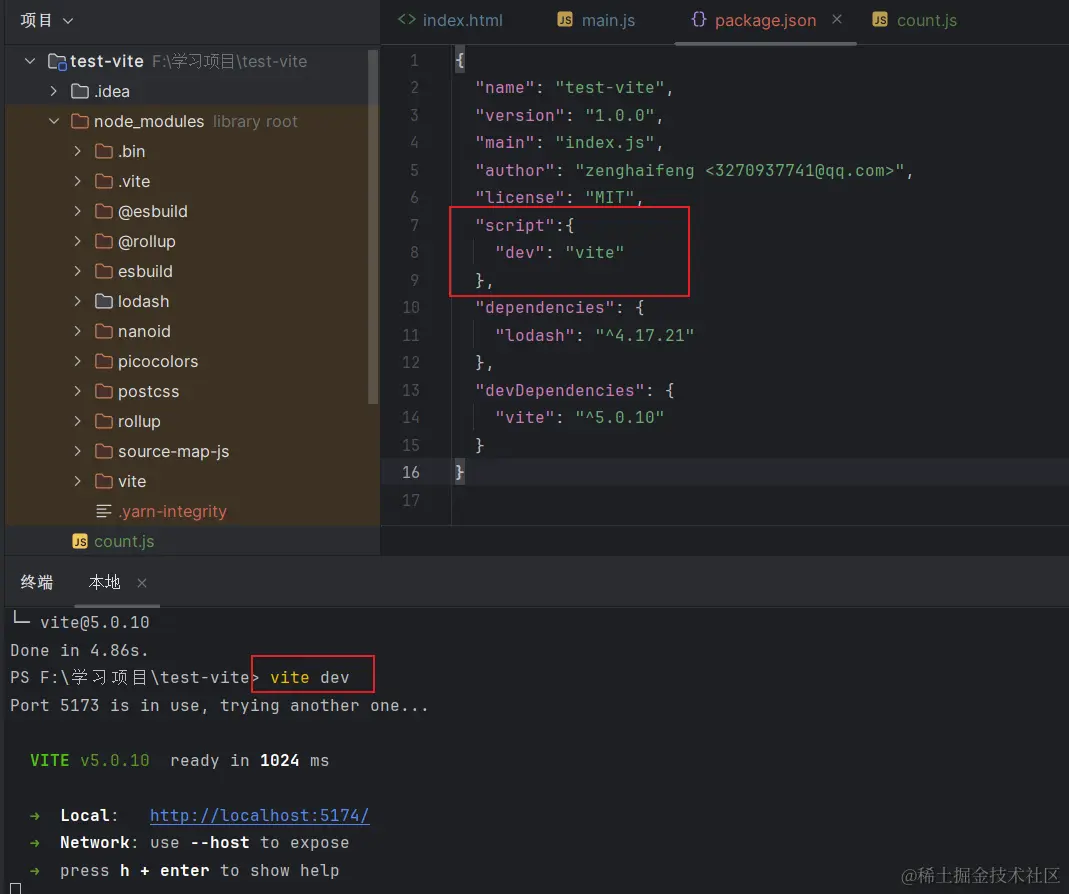Click the @esbuild folder icon
Image resolution: width=1069 pixels, height=894 pixels.
[x=104, y=211]
